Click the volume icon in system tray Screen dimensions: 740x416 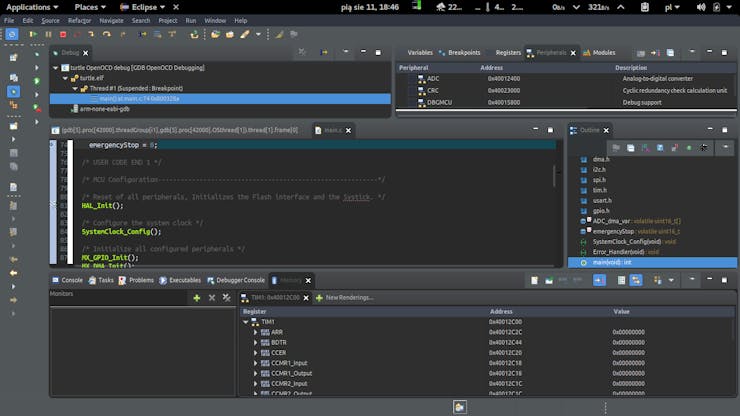(701, 7)
